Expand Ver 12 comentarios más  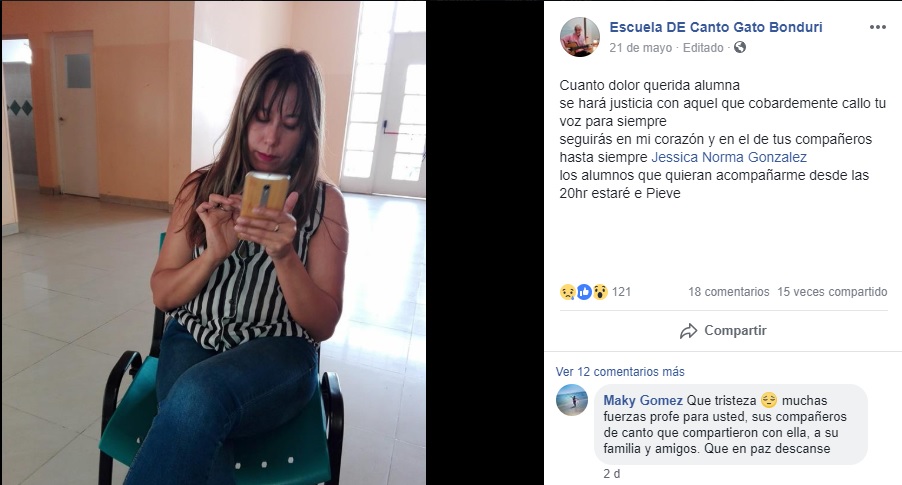[x=620, y=372]
